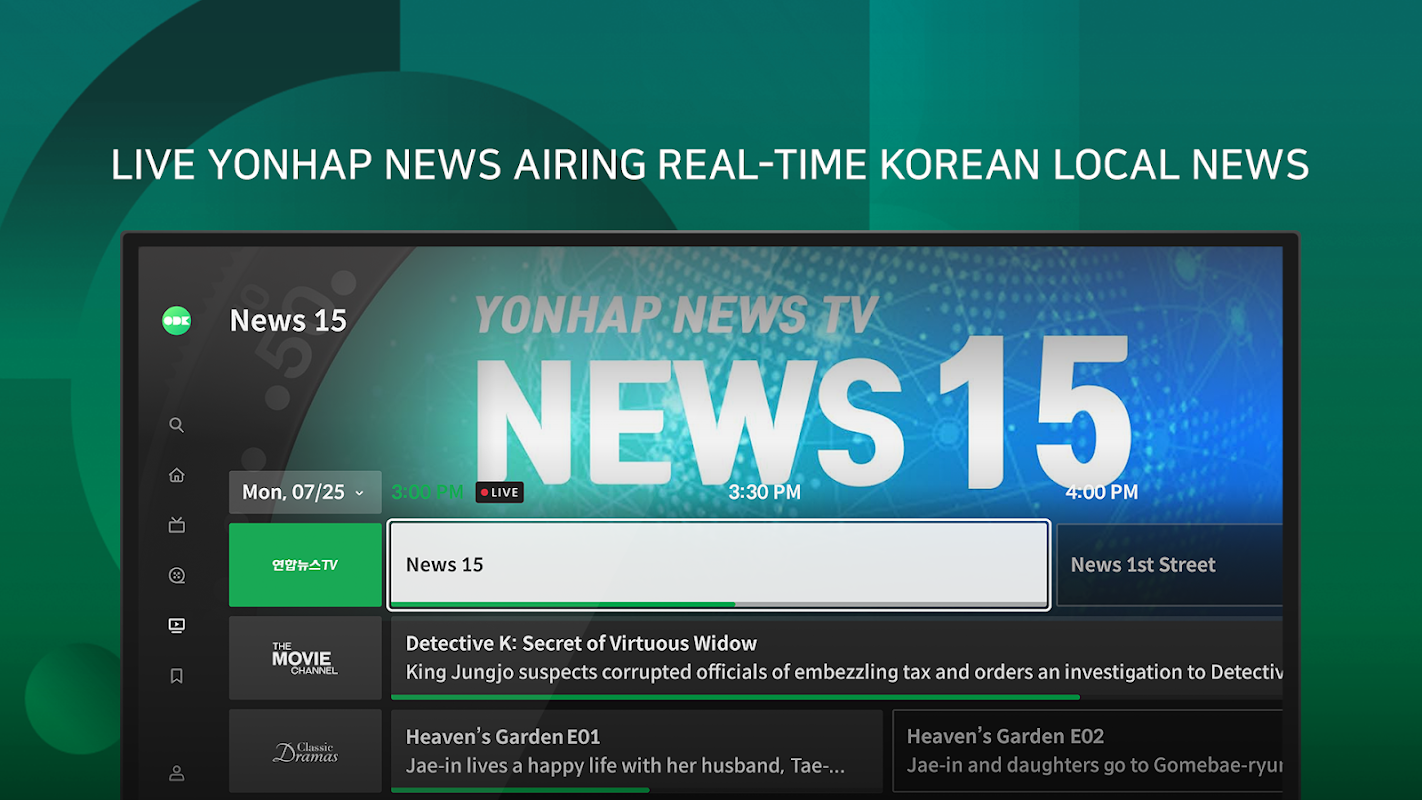Select The Movie Channel tile
The width and height of the screenshot is (1422, 800).
click(x=305, y=658)
